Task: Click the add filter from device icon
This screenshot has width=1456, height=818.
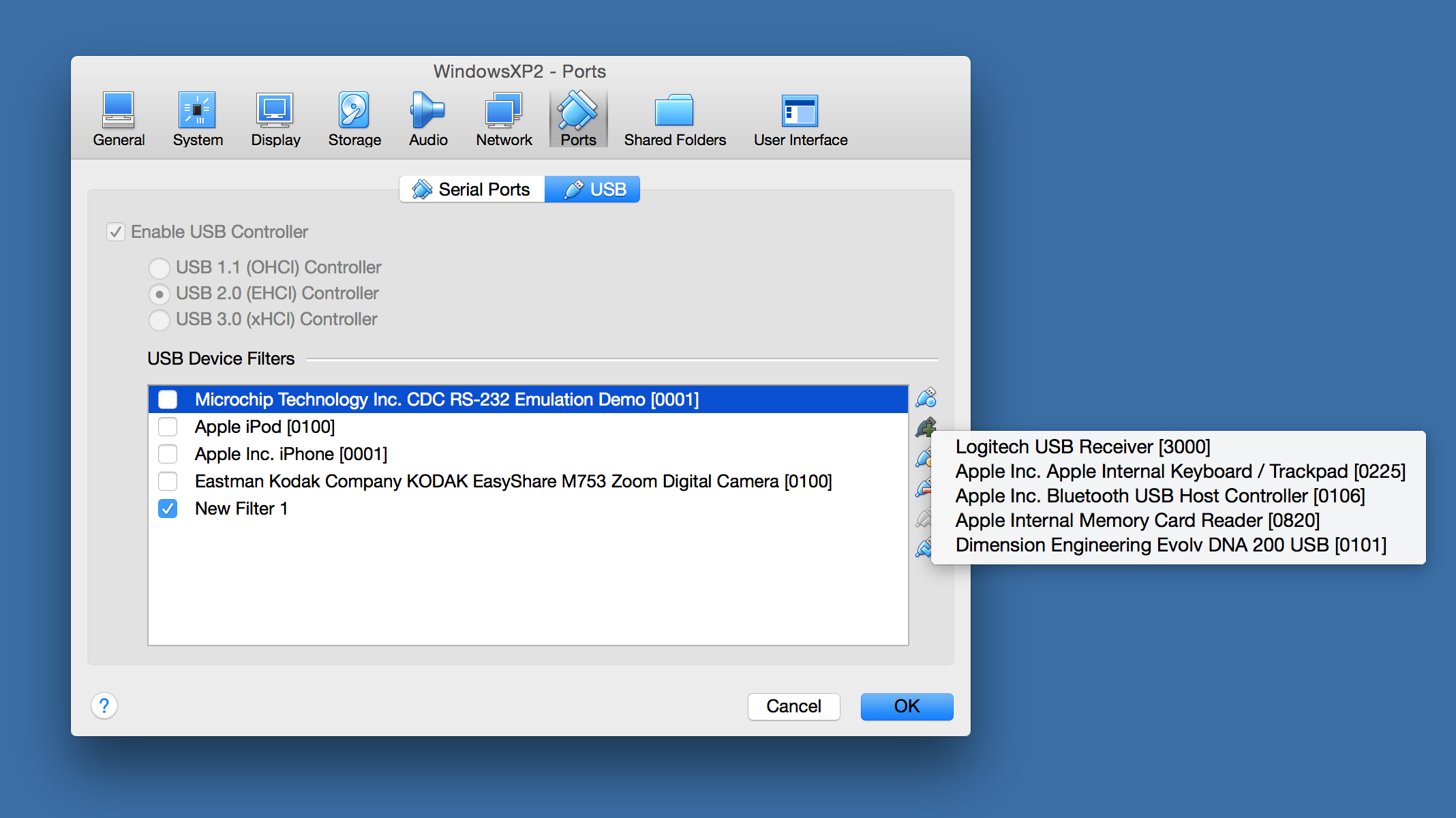Action: (926, 427)
